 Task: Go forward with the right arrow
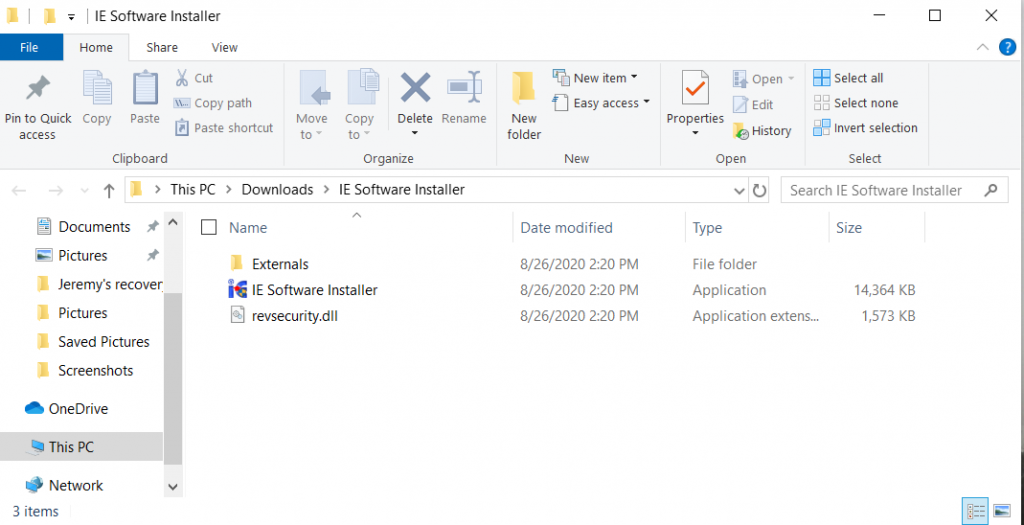[x=56, y=191]
